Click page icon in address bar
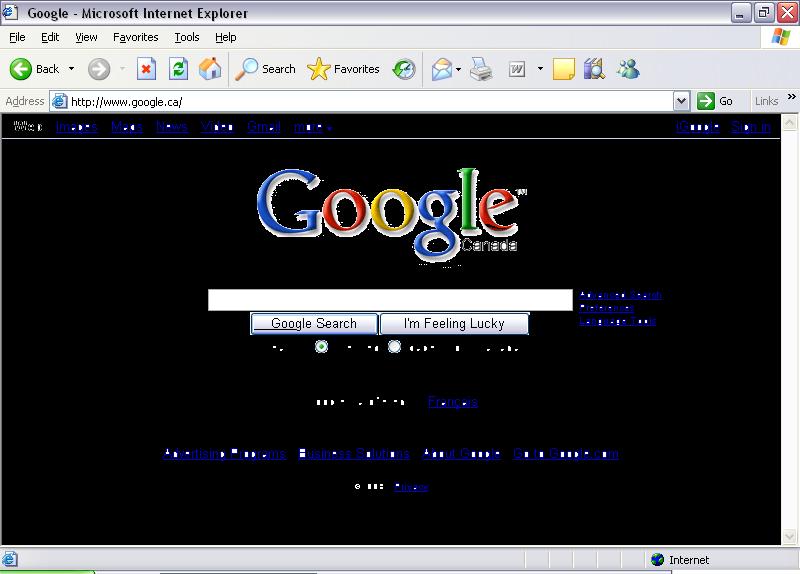This screenshot has width=800, height=574. click(60, 102)
